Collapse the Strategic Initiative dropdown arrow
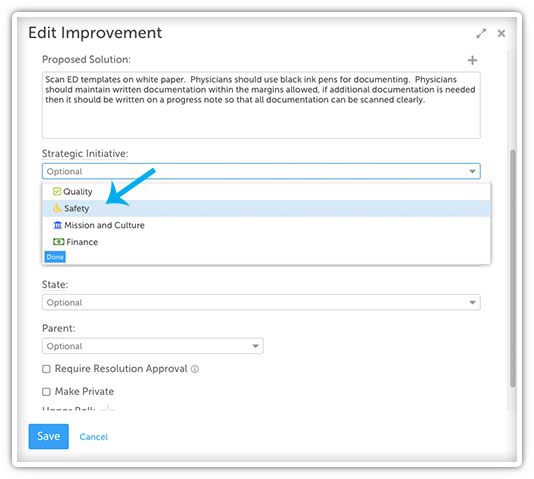The image size is (534, 479). click(472, 171)
